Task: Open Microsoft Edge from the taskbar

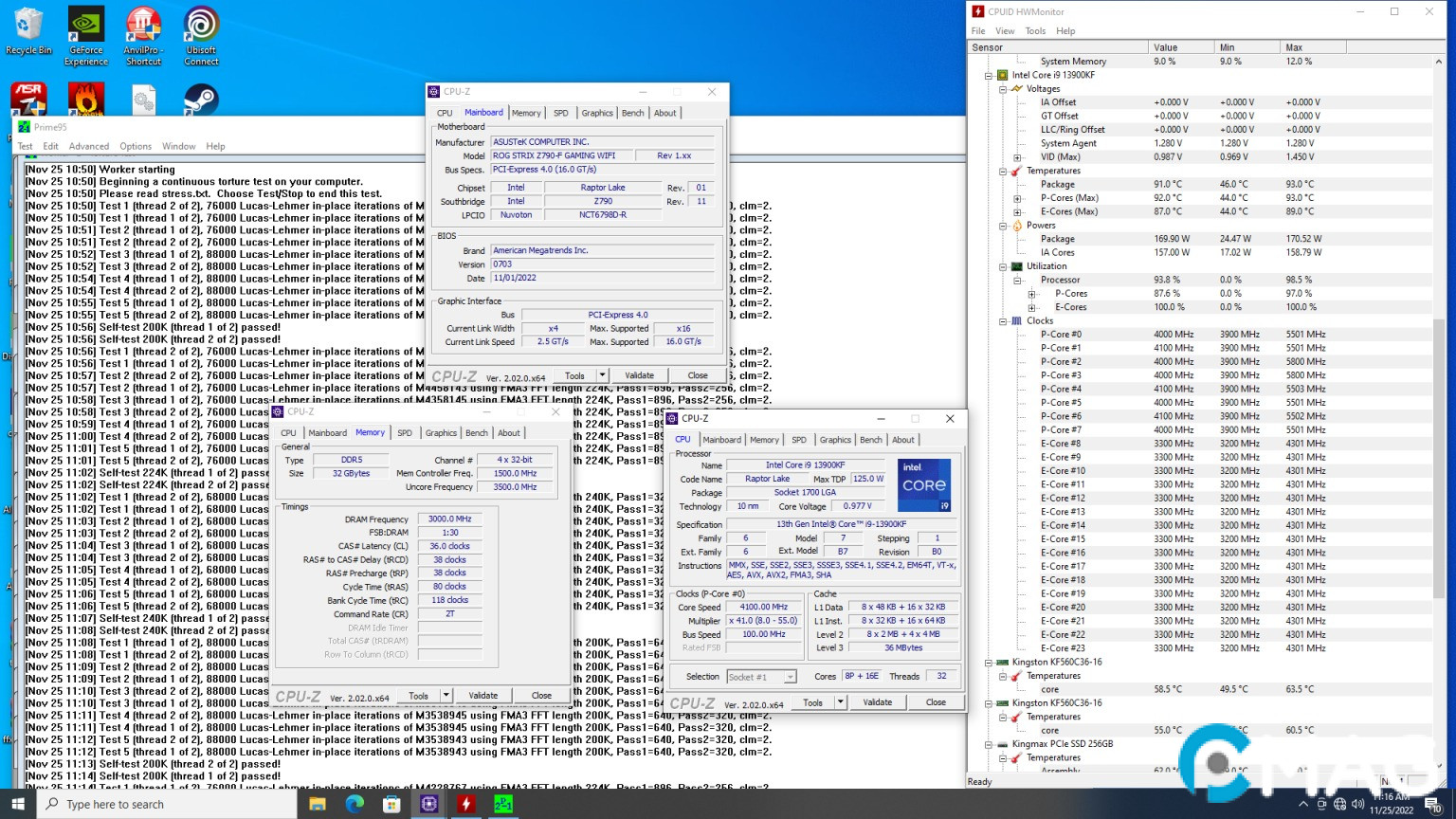Action: pos(355,804)
